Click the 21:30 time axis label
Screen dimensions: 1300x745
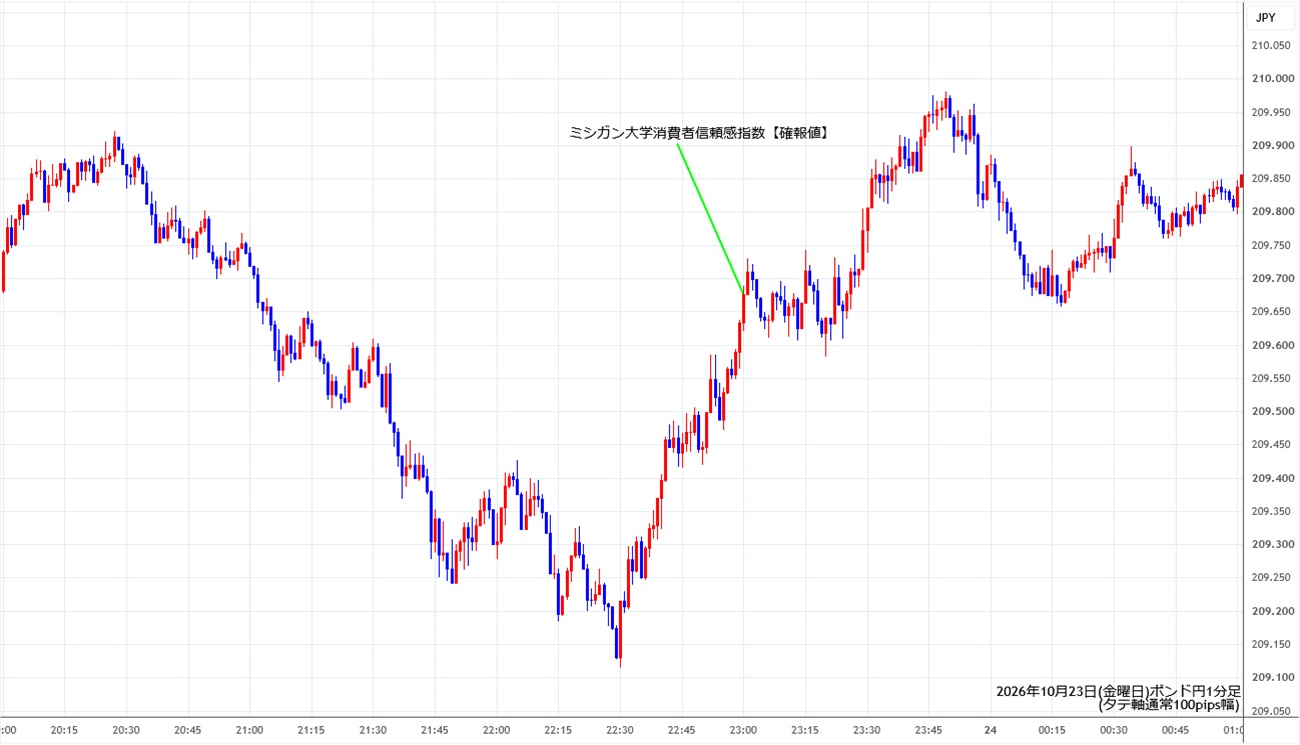(x=373, y=731)
